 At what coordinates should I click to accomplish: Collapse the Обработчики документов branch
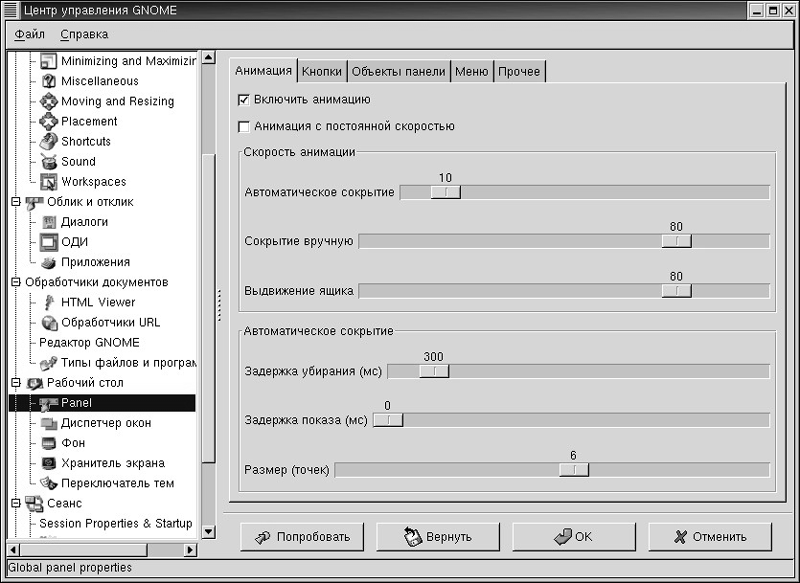click(15, 282)
